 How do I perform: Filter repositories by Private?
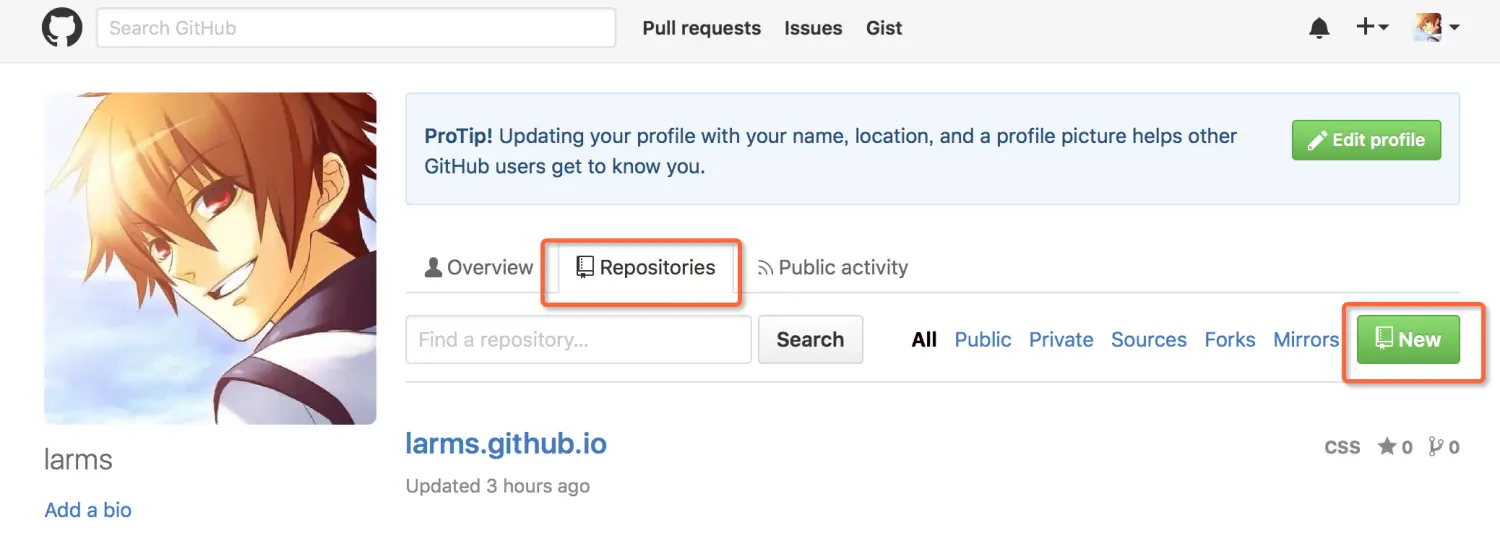tap(1061, 340)
